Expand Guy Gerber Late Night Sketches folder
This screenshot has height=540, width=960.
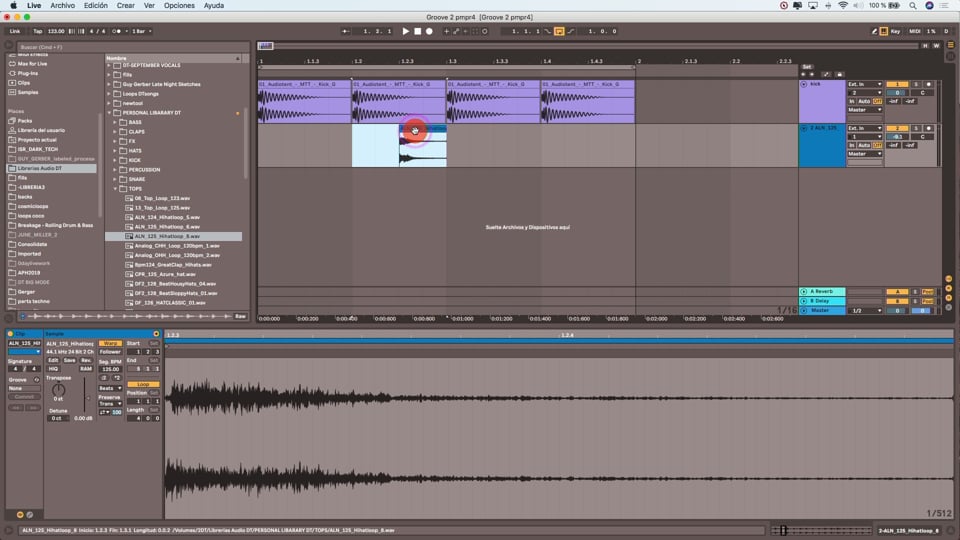tap(109, 84)
